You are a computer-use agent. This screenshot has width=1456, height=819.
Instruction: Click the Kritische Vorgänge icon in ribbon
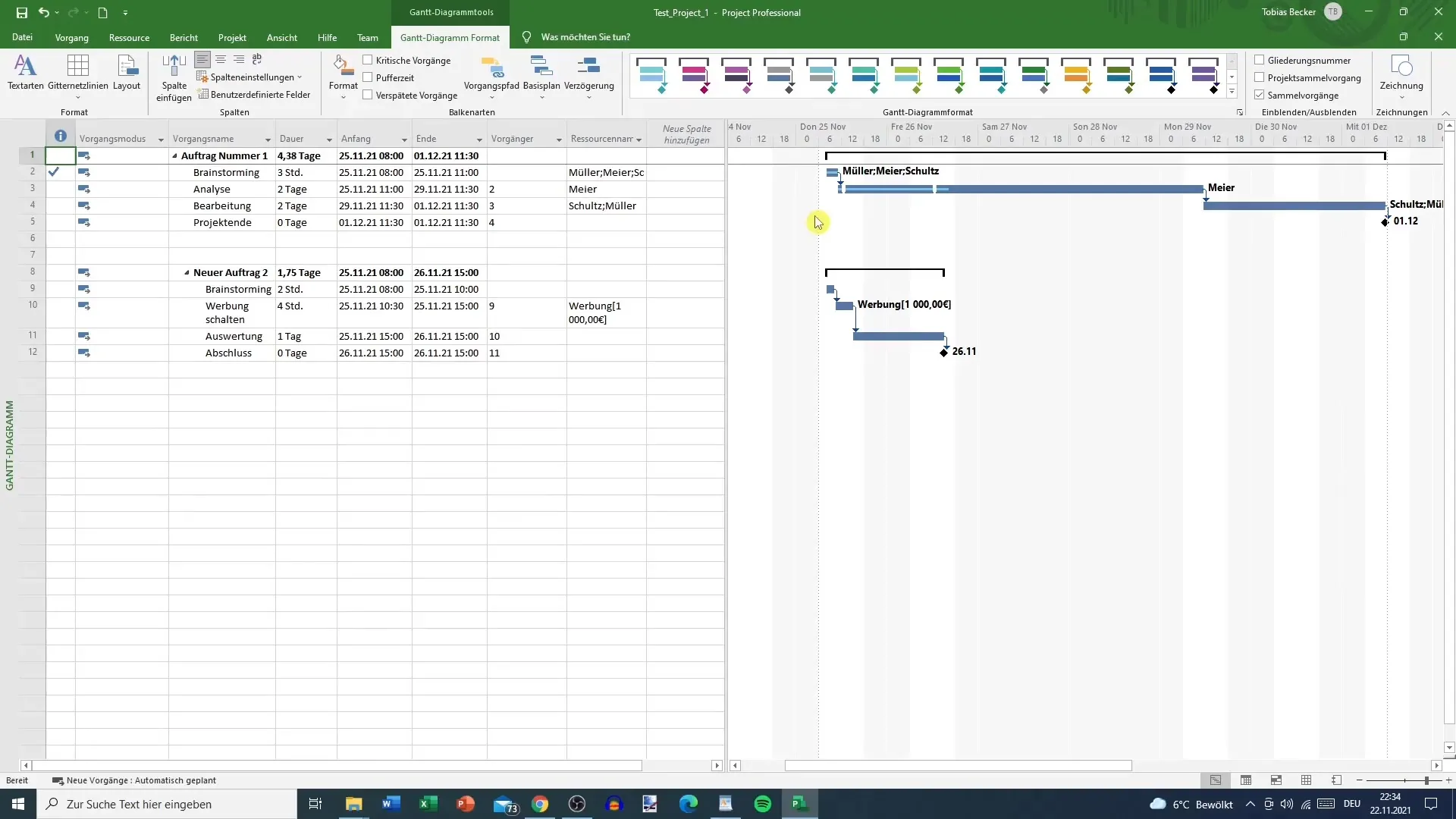(x=368, y=60)
